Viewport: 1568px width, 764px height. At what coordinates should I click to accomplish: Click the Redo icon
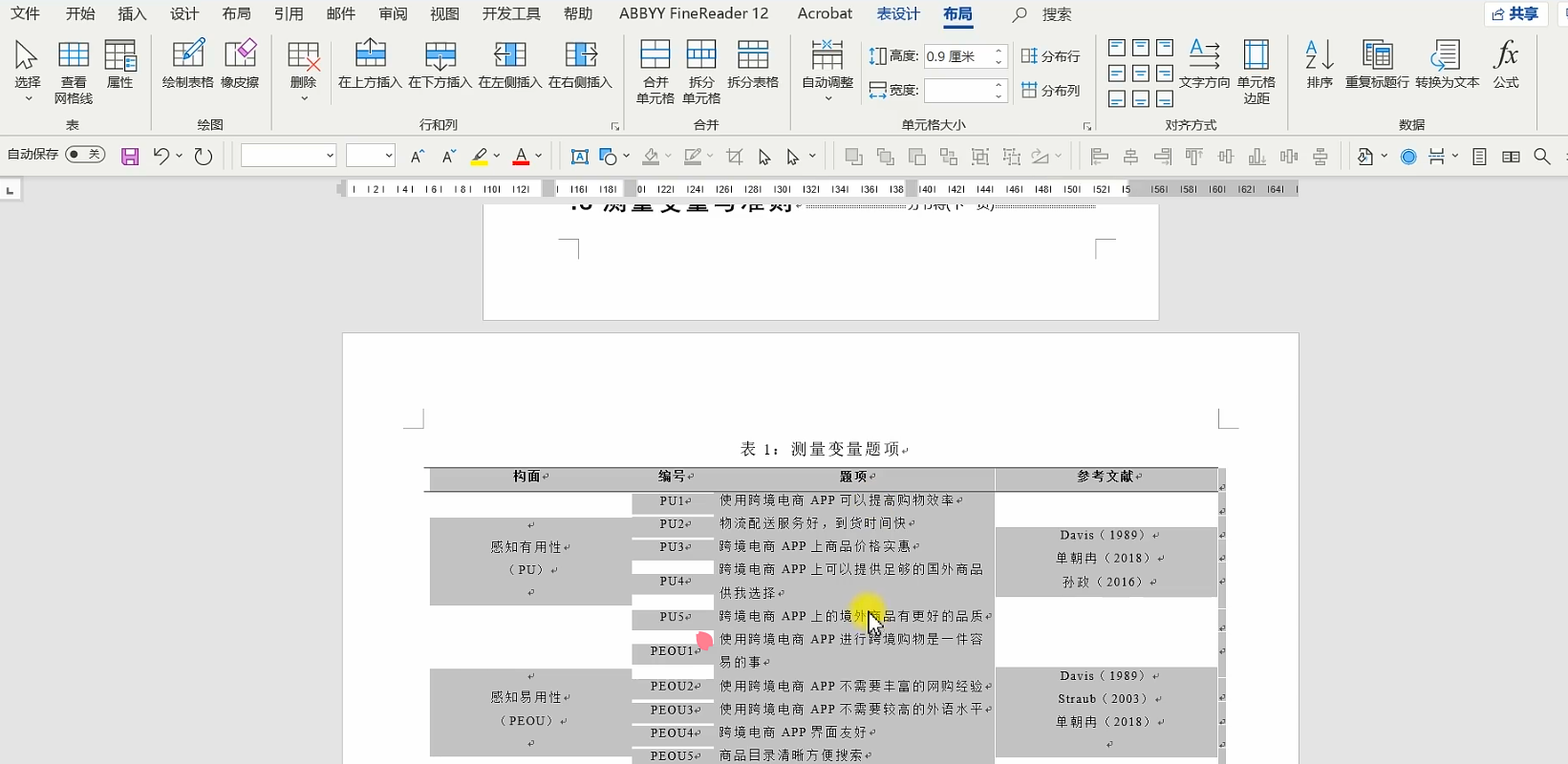(203, 157)
